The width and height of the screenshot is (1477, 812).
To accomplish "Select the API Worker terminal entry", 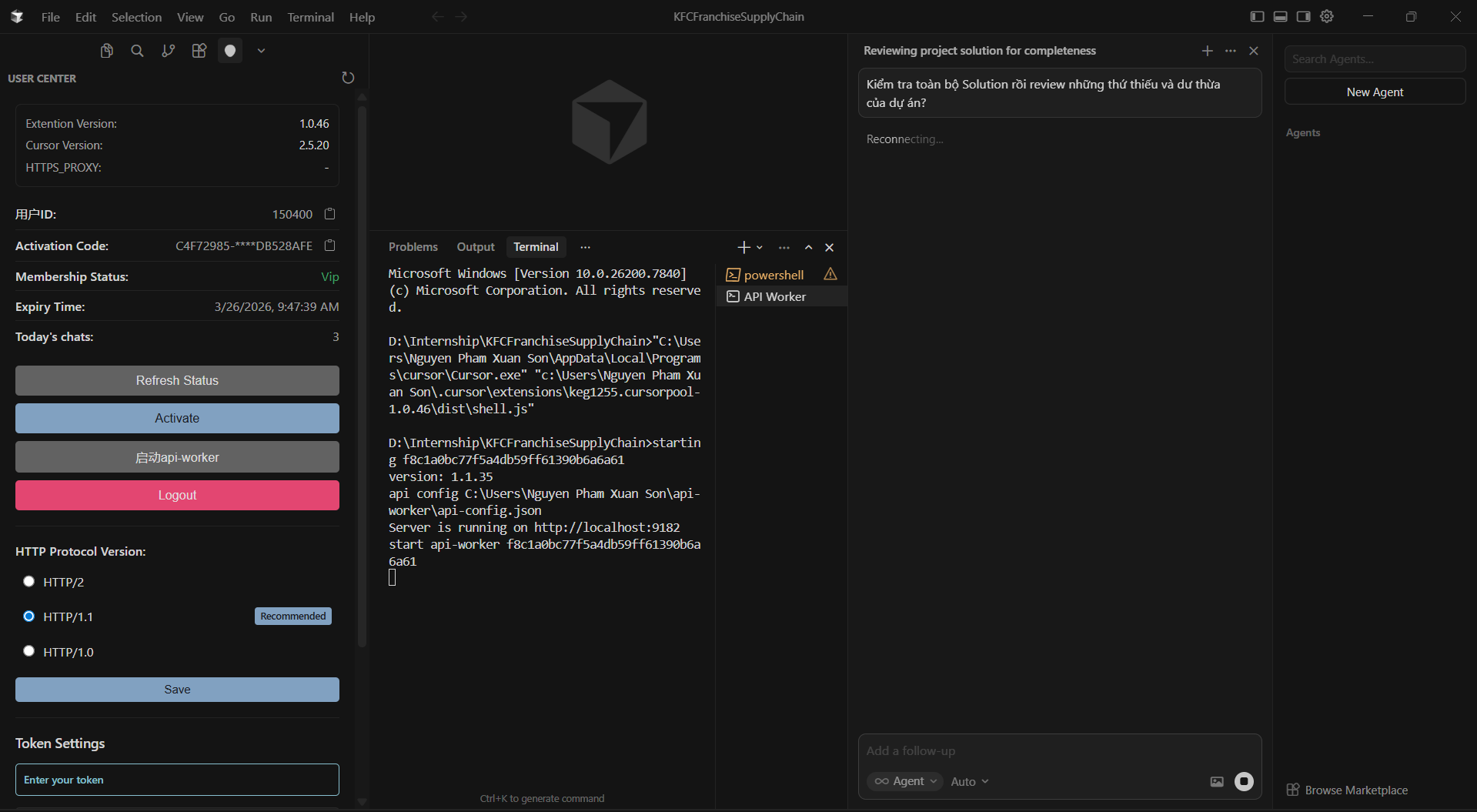I will pos(781,296).
